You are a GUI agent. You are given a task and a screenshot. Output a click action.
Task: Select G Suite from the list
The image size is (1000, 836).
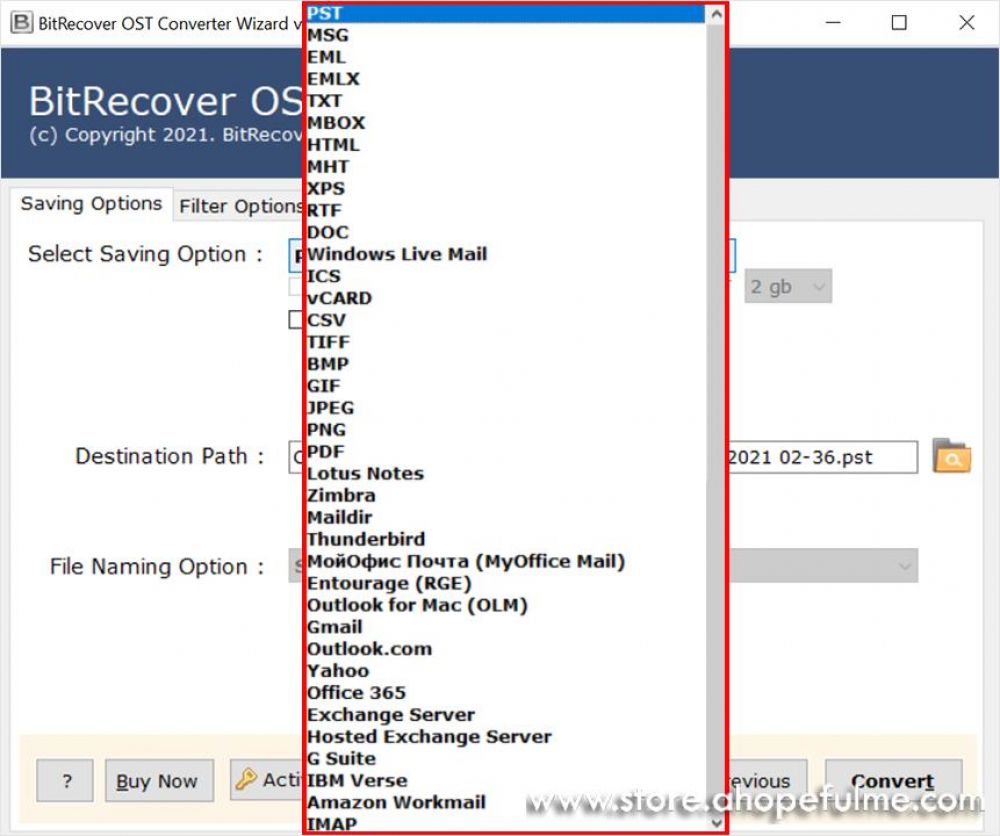pyautogui.click(x=506, y=759)
